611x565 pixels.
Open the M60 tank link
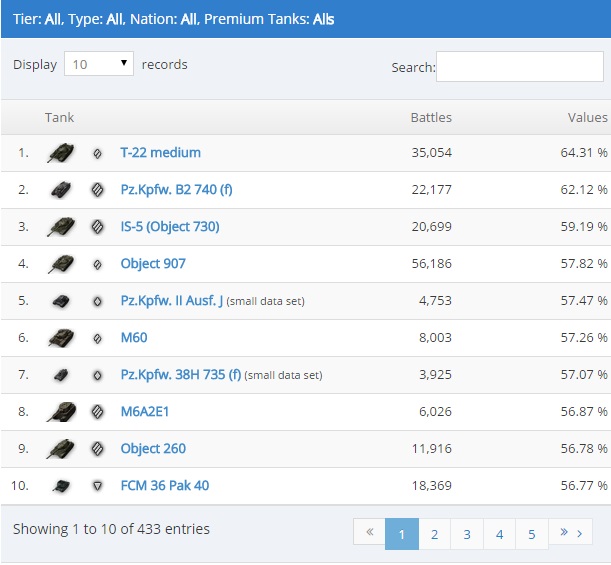134,337
